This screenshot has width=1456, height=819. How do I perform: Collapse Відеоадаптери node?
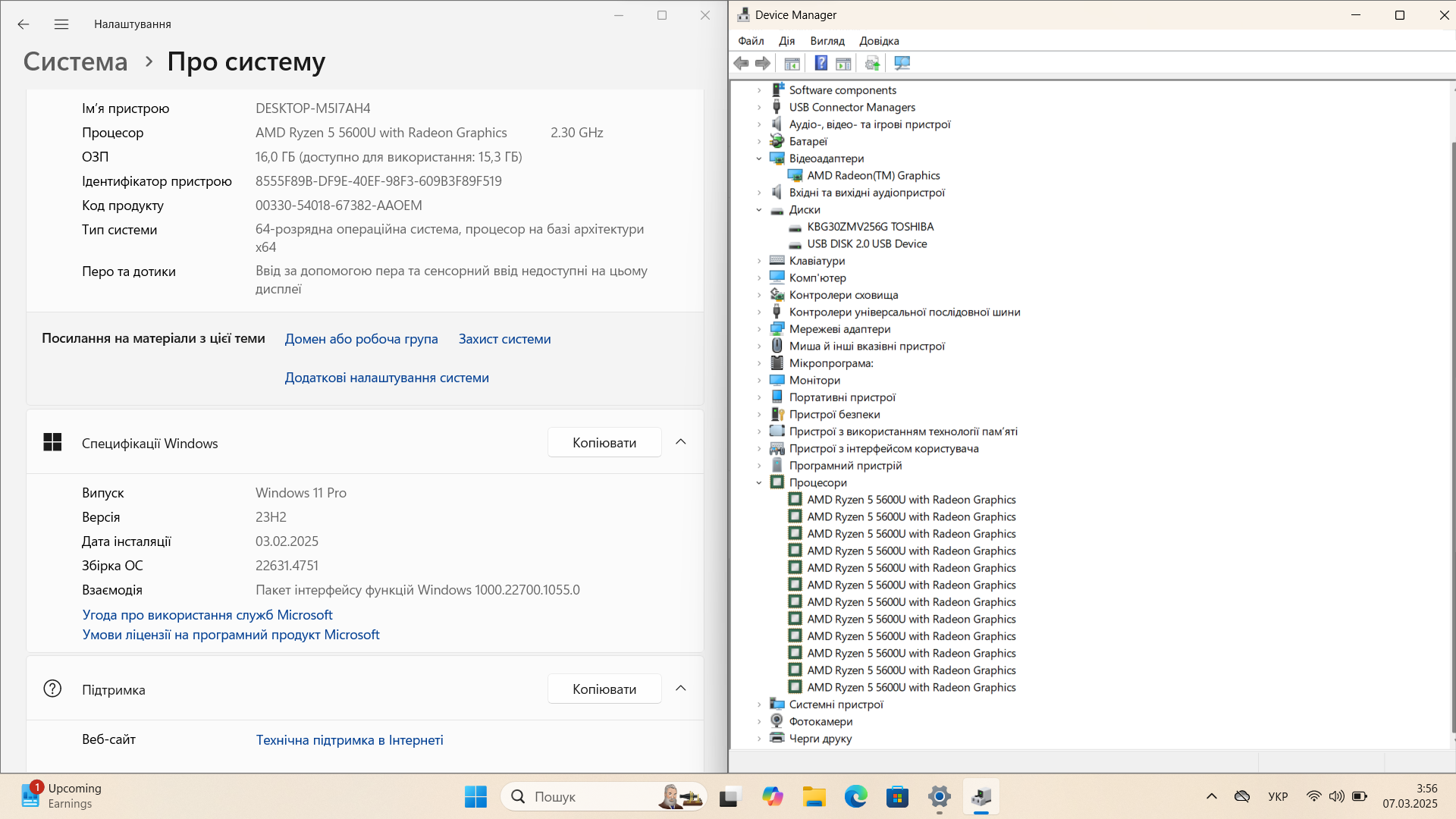[x=759, y=158]
